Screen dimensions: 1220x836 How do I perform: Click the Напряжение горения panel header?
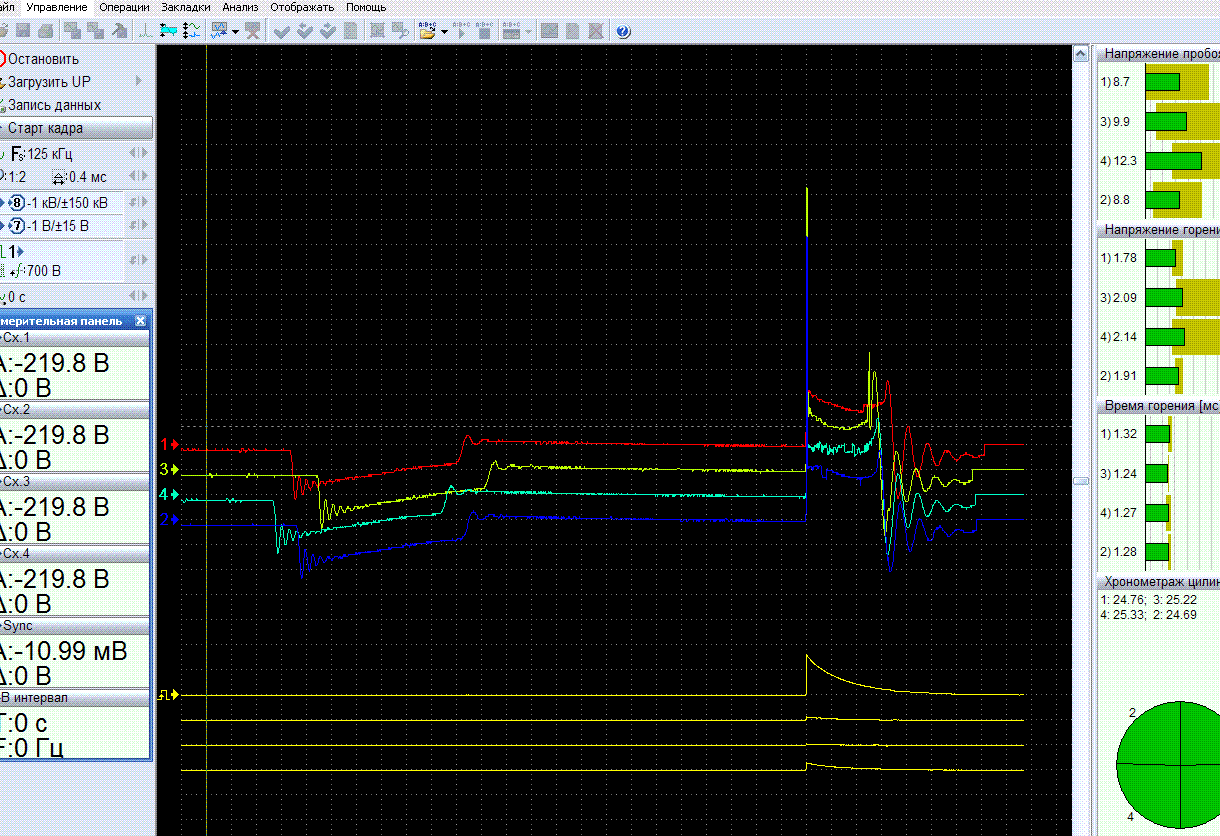click(1158, 230)
